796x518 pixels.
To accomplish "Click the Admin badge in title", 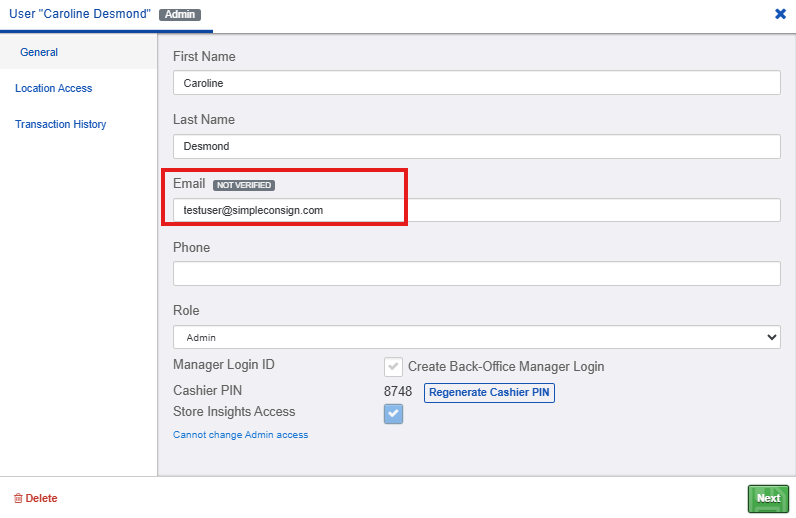I will [180, 15].
